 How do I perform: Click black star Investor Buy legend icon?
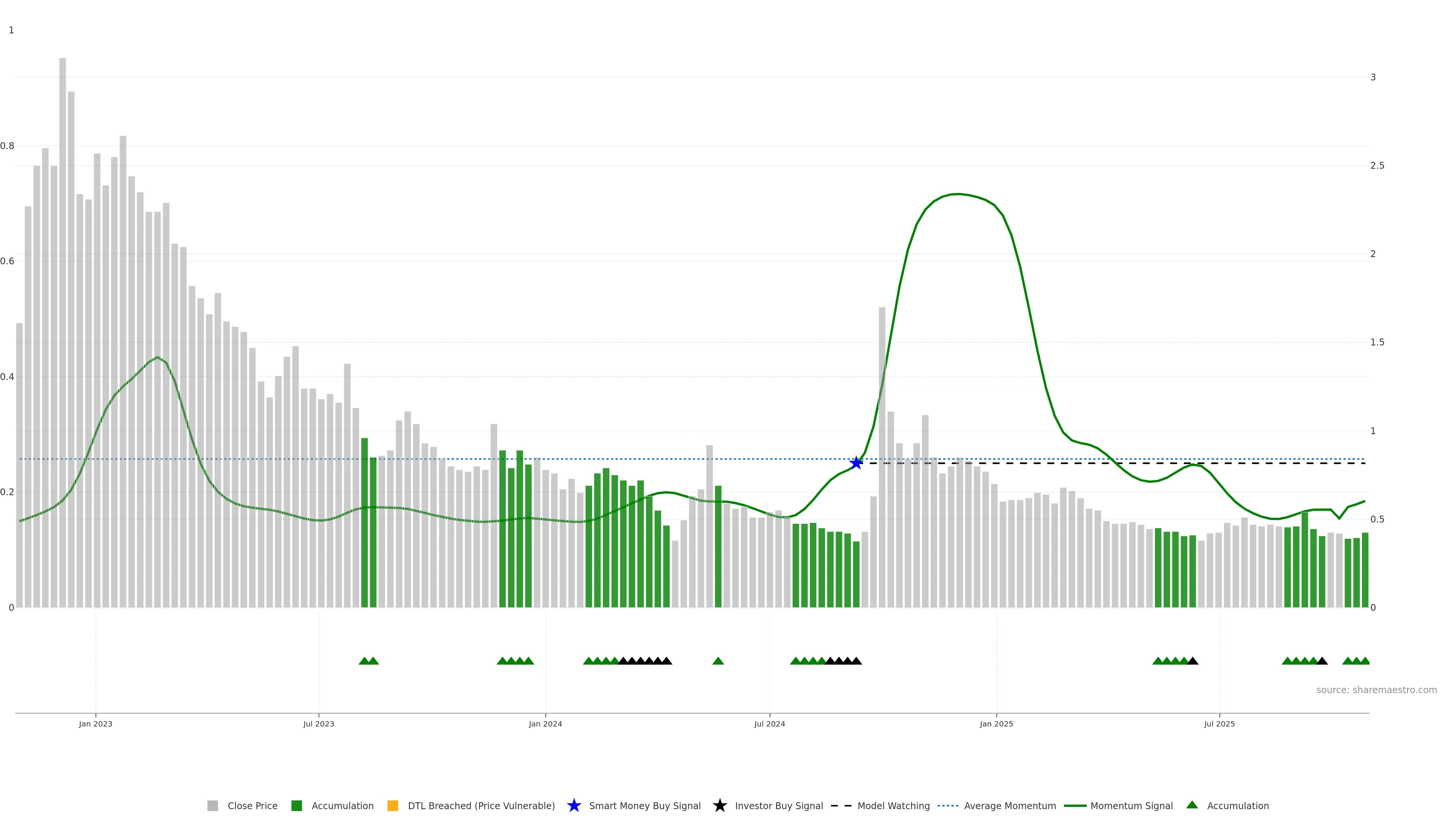720,805
